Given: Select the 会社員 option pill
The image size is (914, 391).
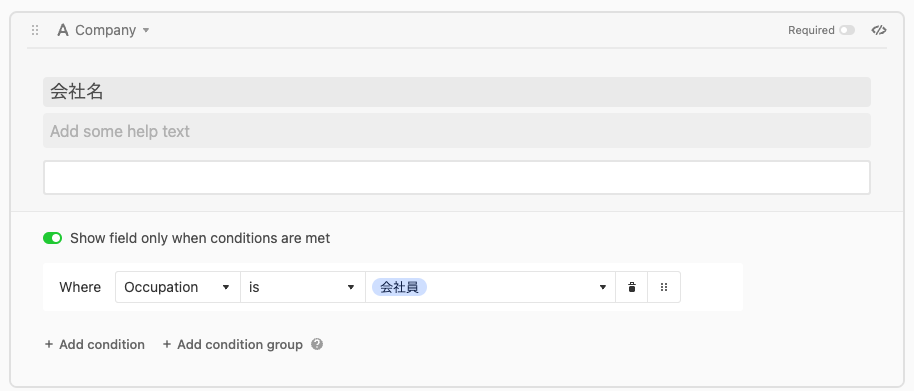Looking at the screenshot, I should [399, 287].
